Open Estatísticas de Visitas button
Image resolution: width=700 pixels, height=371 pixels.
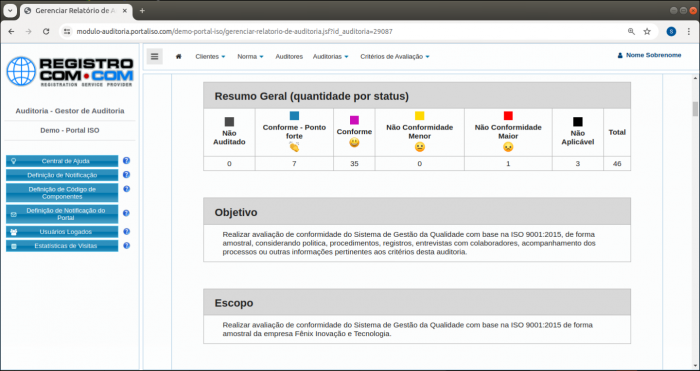pos(62,246)
